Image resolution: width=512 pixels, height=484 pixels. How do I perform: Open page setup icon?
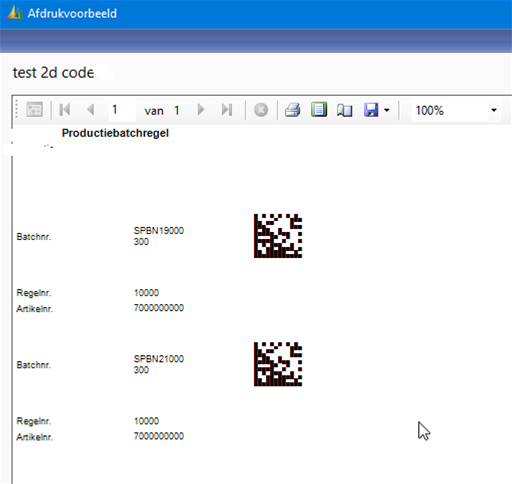[344, 110]
